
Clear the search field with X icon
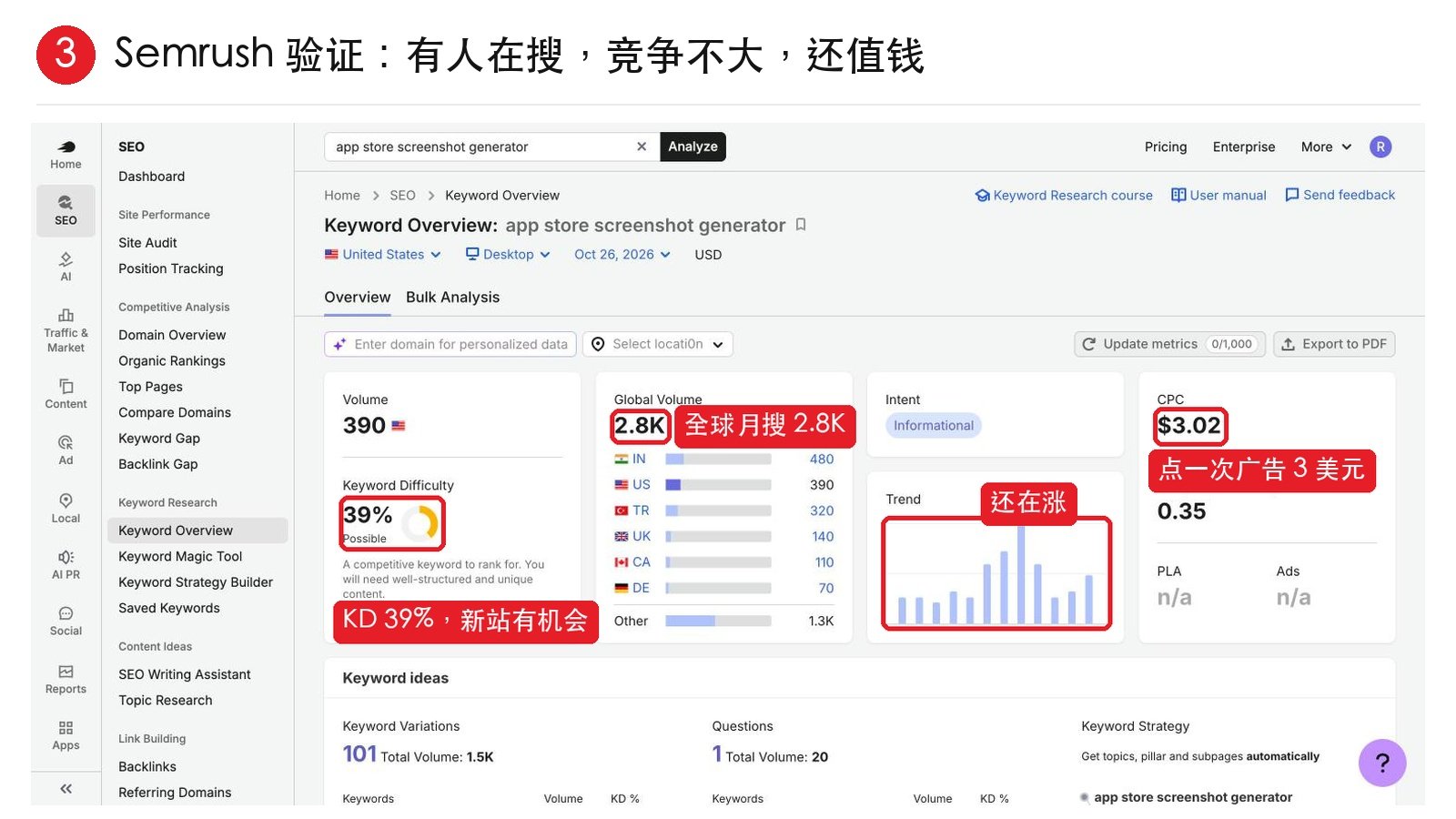642,147
